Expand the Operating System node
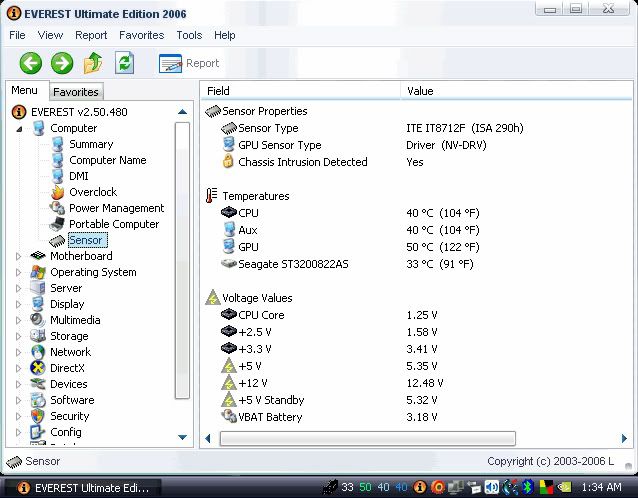 click(18, 272)
